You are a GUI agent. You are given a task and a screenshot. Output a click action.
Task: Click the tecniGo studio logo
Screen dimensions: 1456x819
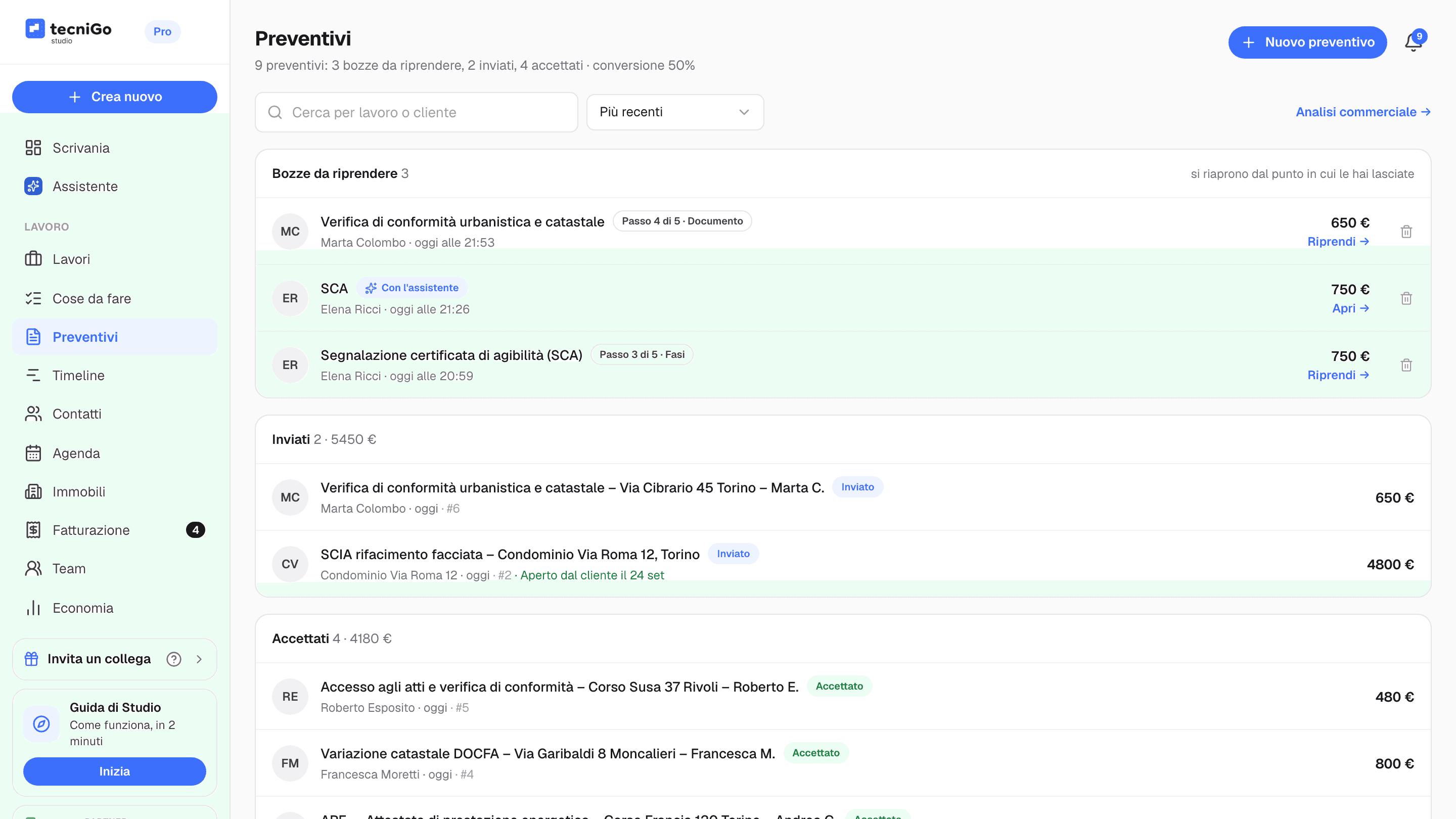click(x=68, y=31)
